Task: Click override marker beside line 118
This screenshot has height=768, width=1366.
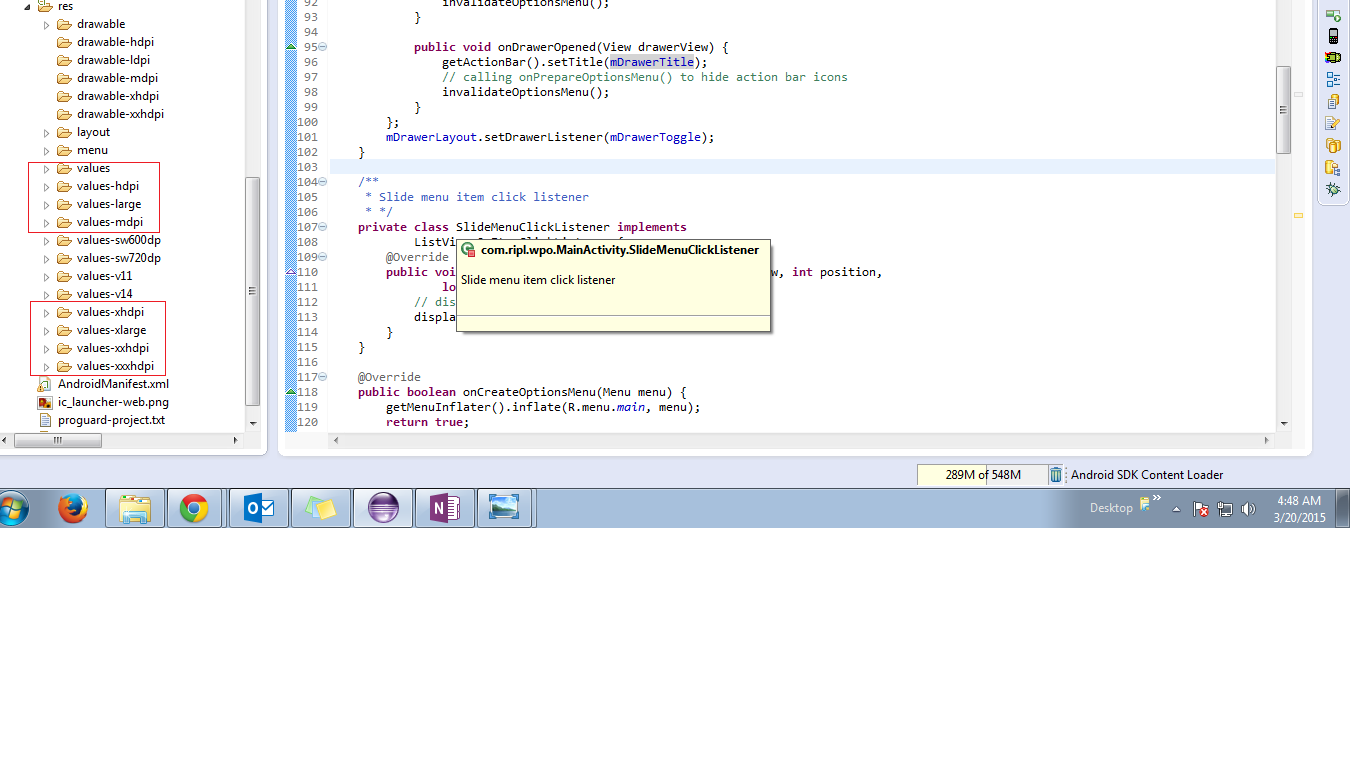Action: tap(291, 392)
